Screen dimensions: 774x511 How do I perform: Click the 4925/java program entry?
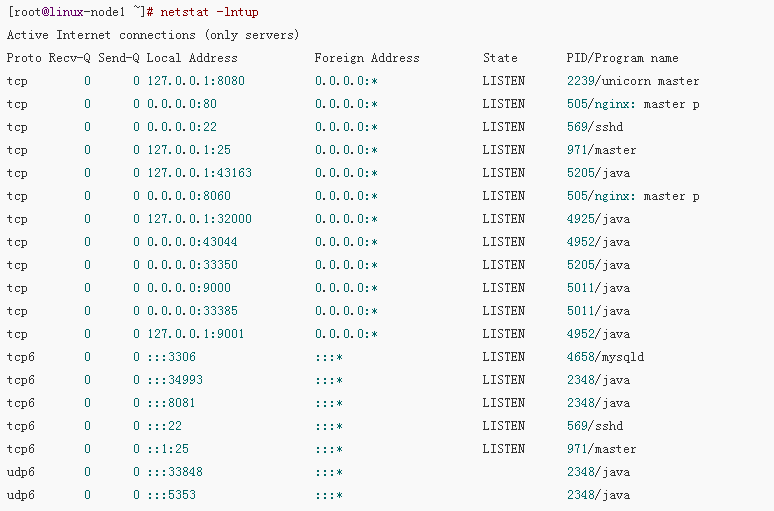598,219
